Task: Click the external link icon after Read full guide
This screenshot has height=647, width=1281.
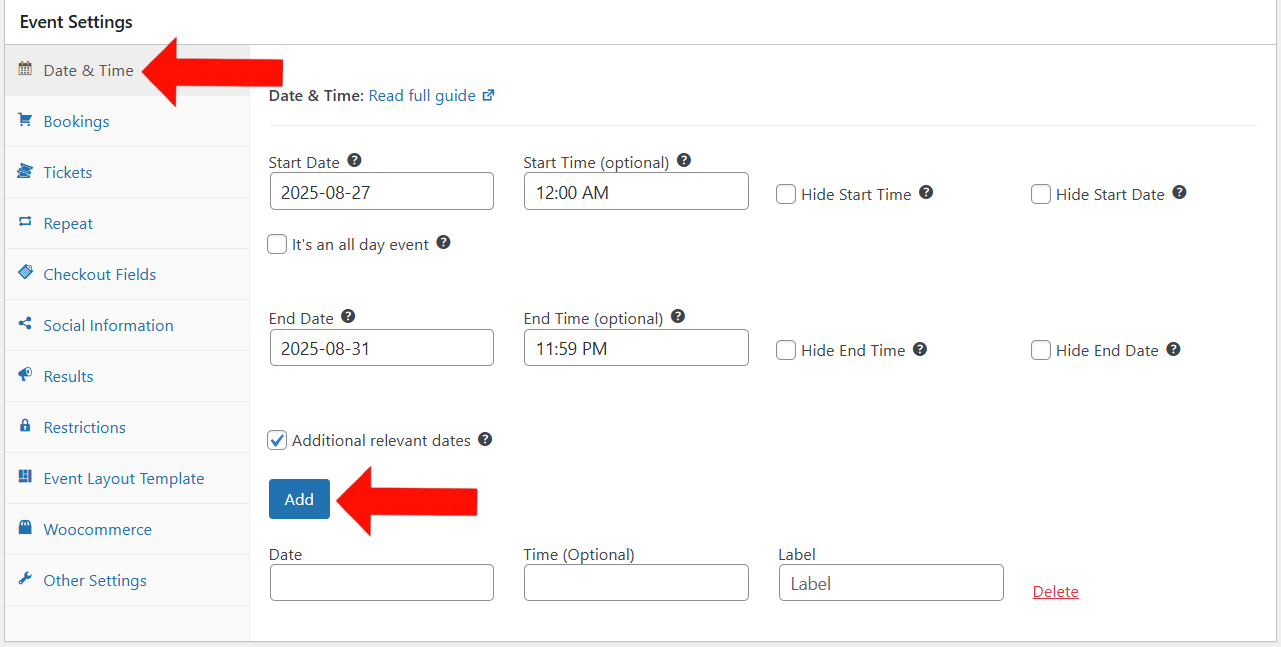Action: [x=488, y=96]
